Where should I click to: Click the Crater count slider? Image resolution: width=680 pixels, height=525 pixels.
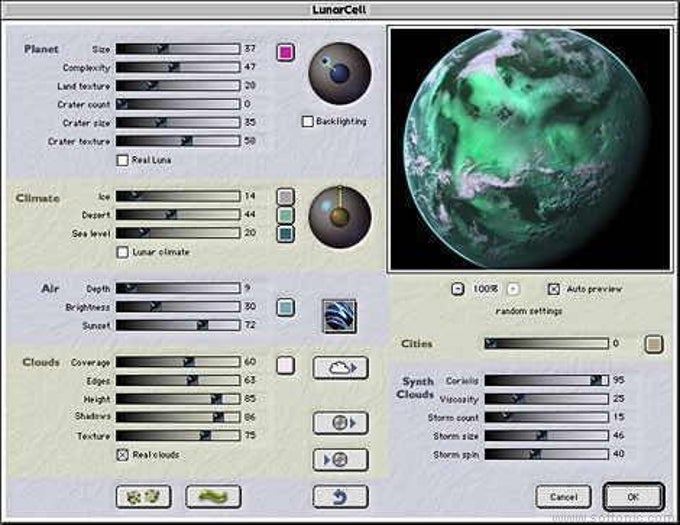pyautogui.click(x=178, y=104)
